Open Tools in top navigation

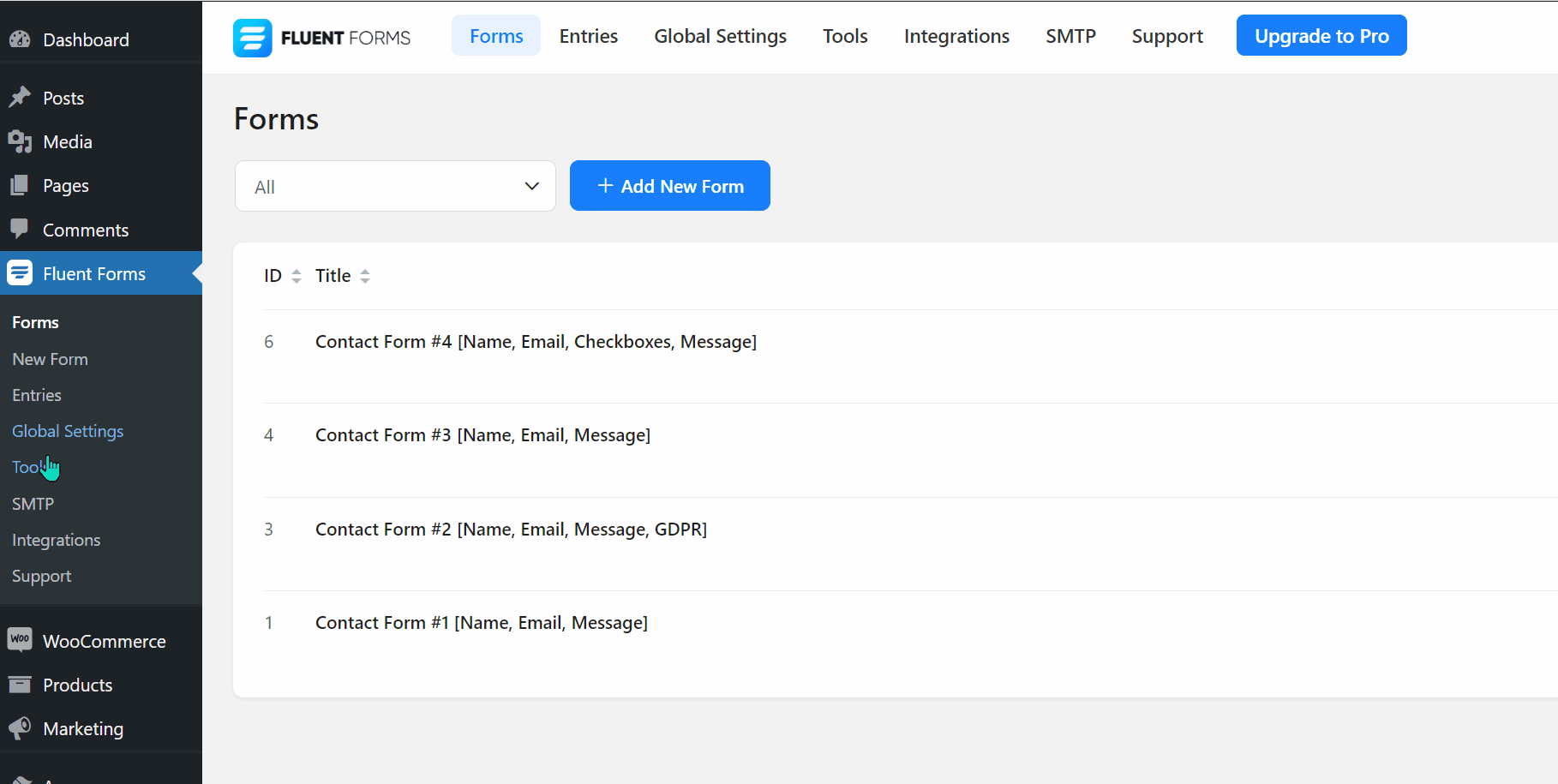point(845,36)
